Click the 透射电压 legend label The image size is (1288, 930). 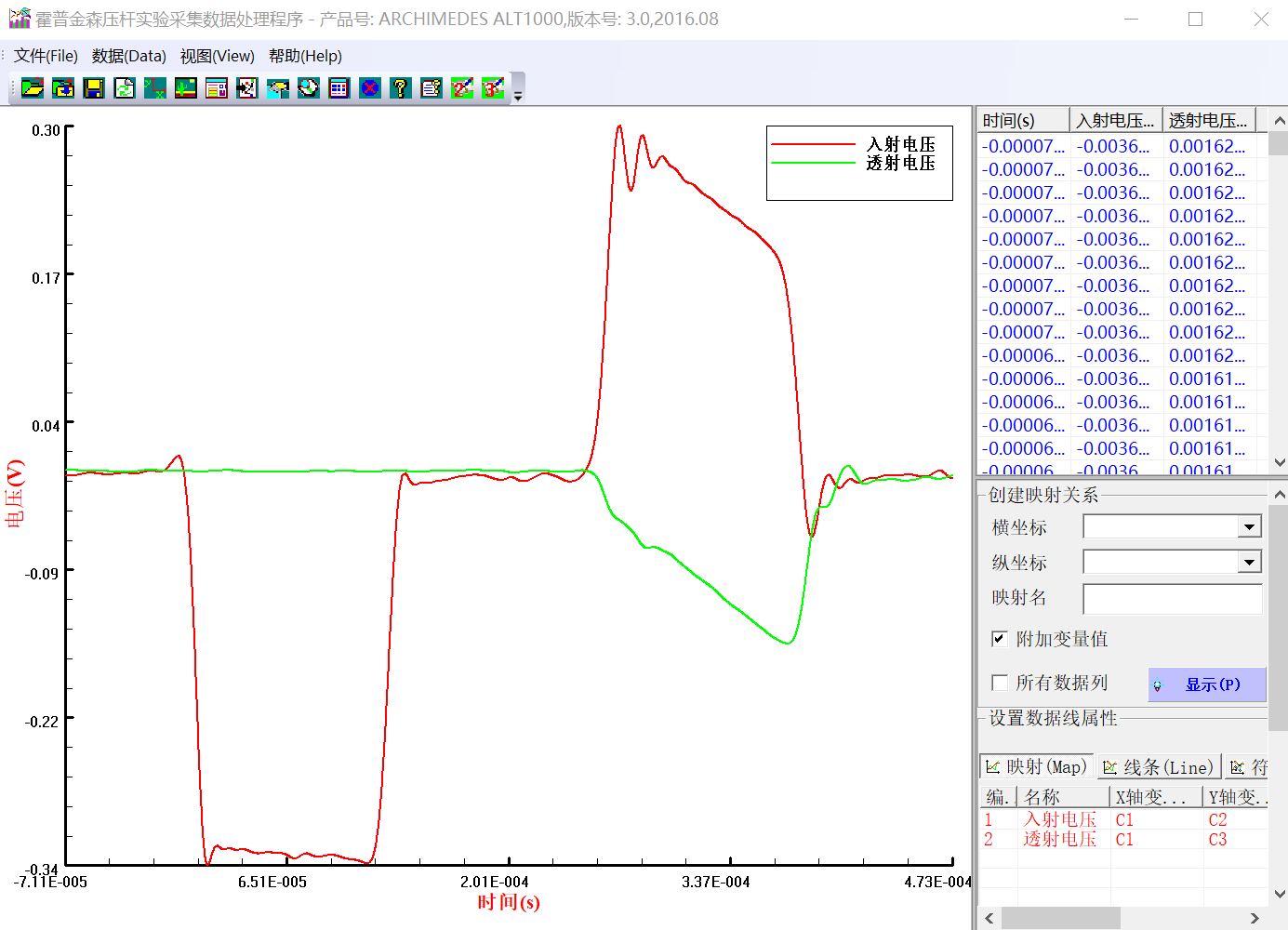901,163
